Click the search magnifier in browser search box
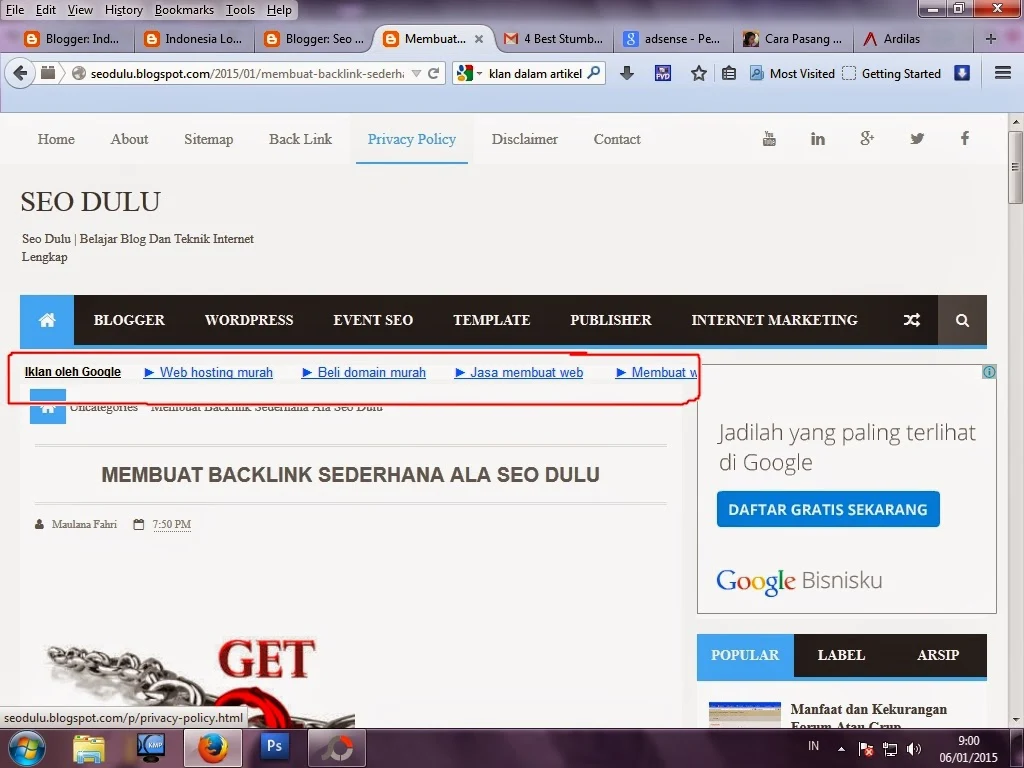Viewport: 1024px width, 768px height. [x=594, y=73]
